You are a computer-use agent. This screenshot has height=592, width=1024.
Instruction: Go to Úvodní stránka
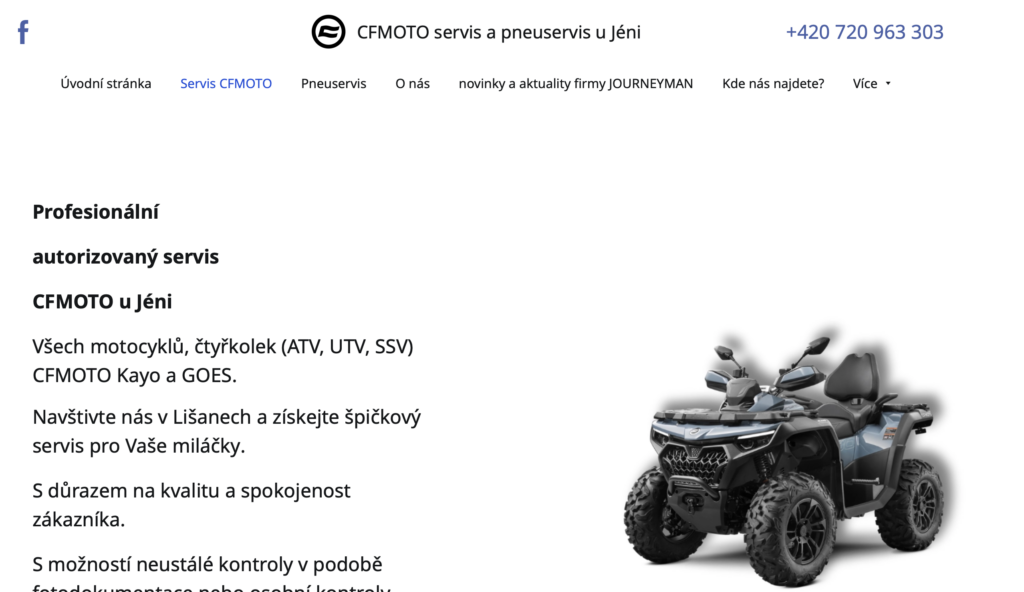tap(106, 84)
